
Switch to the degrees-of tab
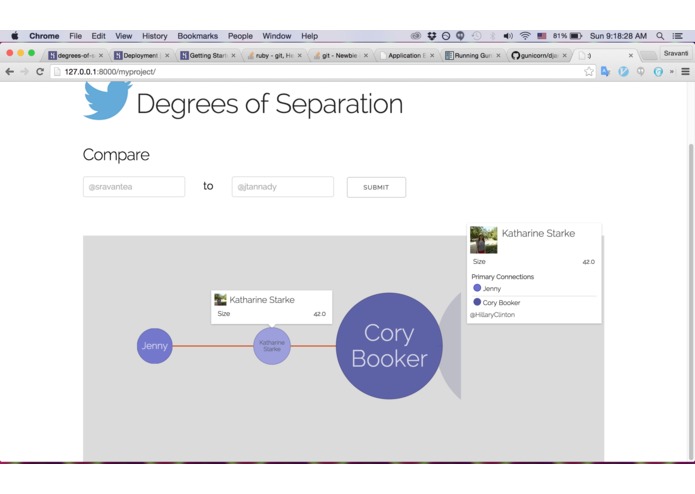tap(74, 55)
